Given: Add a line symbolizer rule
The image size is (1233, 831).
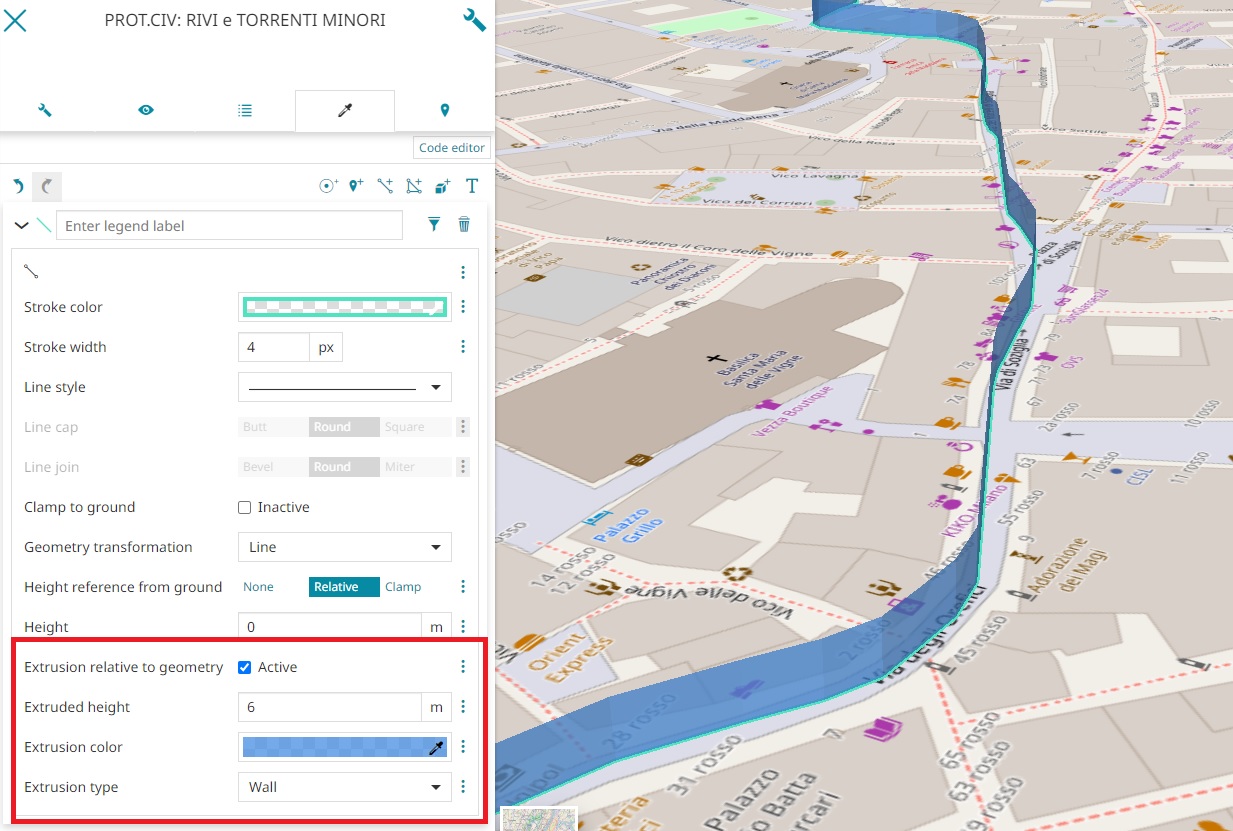Looking at the screenshot, I should [385, 186].
